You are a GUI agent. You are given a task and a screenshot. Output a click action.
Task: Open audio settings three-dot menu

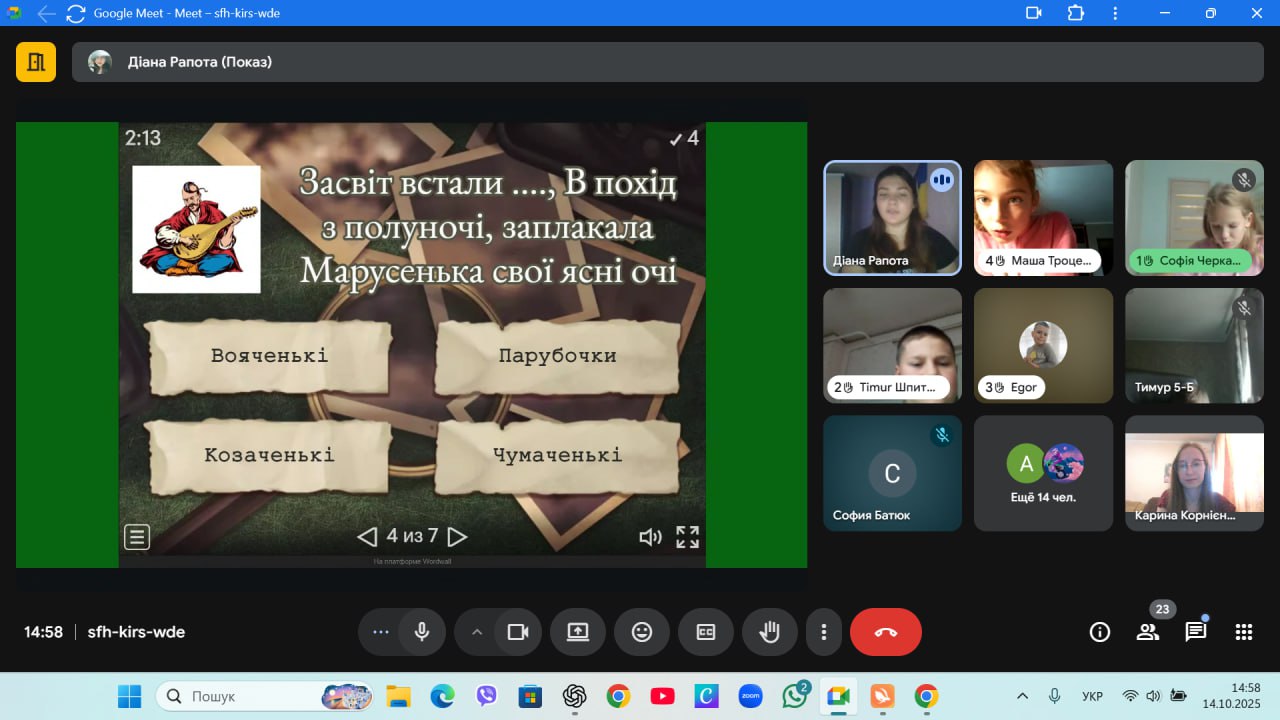380,632
